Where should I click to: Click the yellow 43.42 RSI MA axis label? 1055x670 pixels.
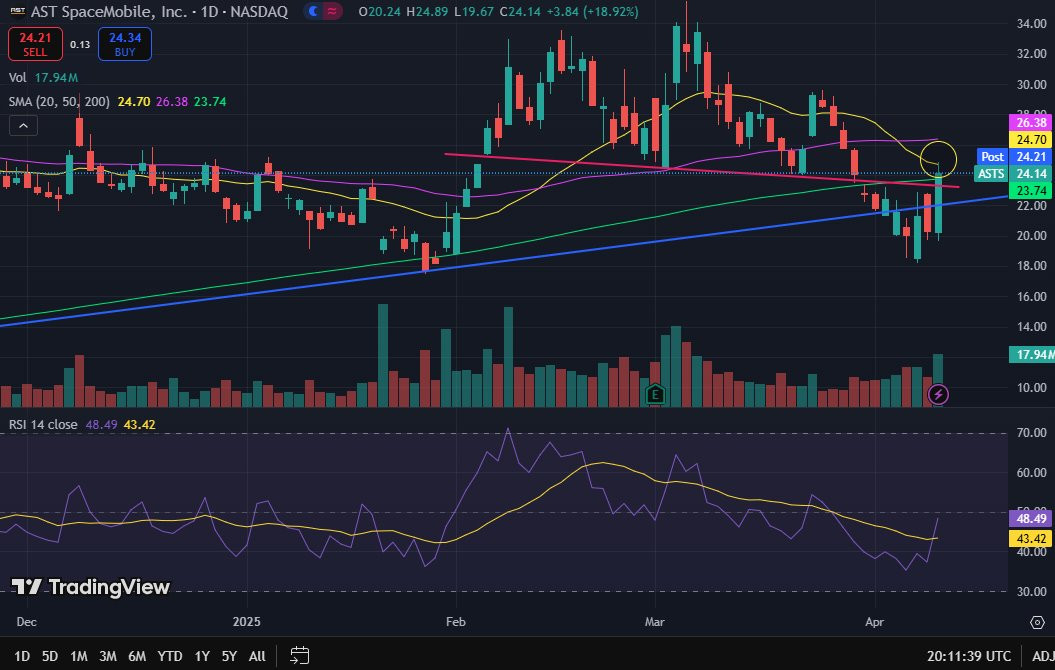[1031, 538]
